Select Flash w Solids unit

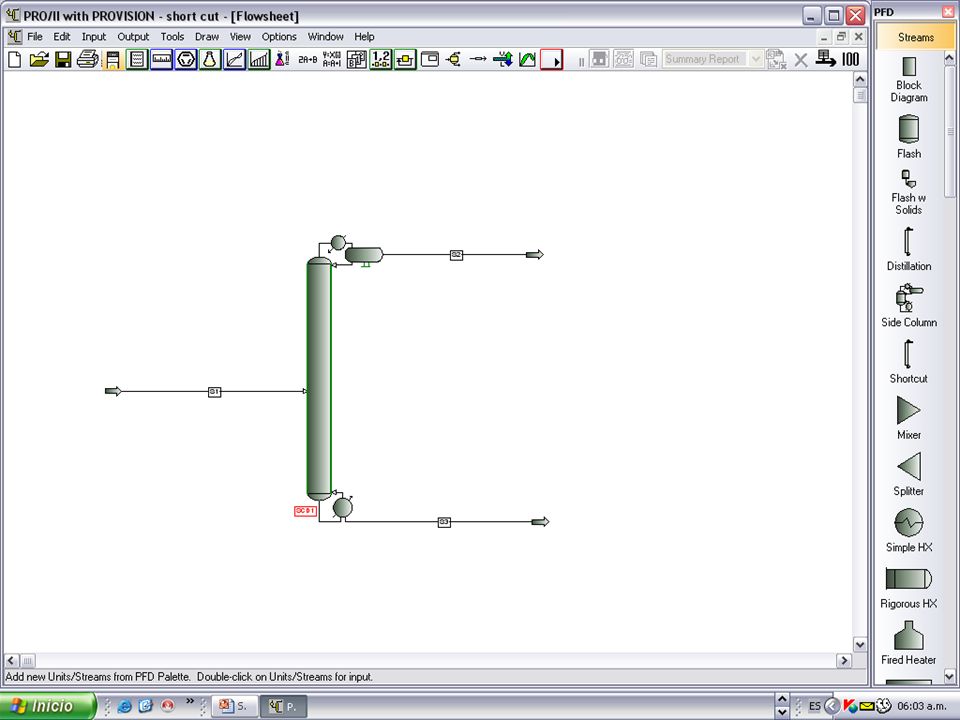pos(909,192)
